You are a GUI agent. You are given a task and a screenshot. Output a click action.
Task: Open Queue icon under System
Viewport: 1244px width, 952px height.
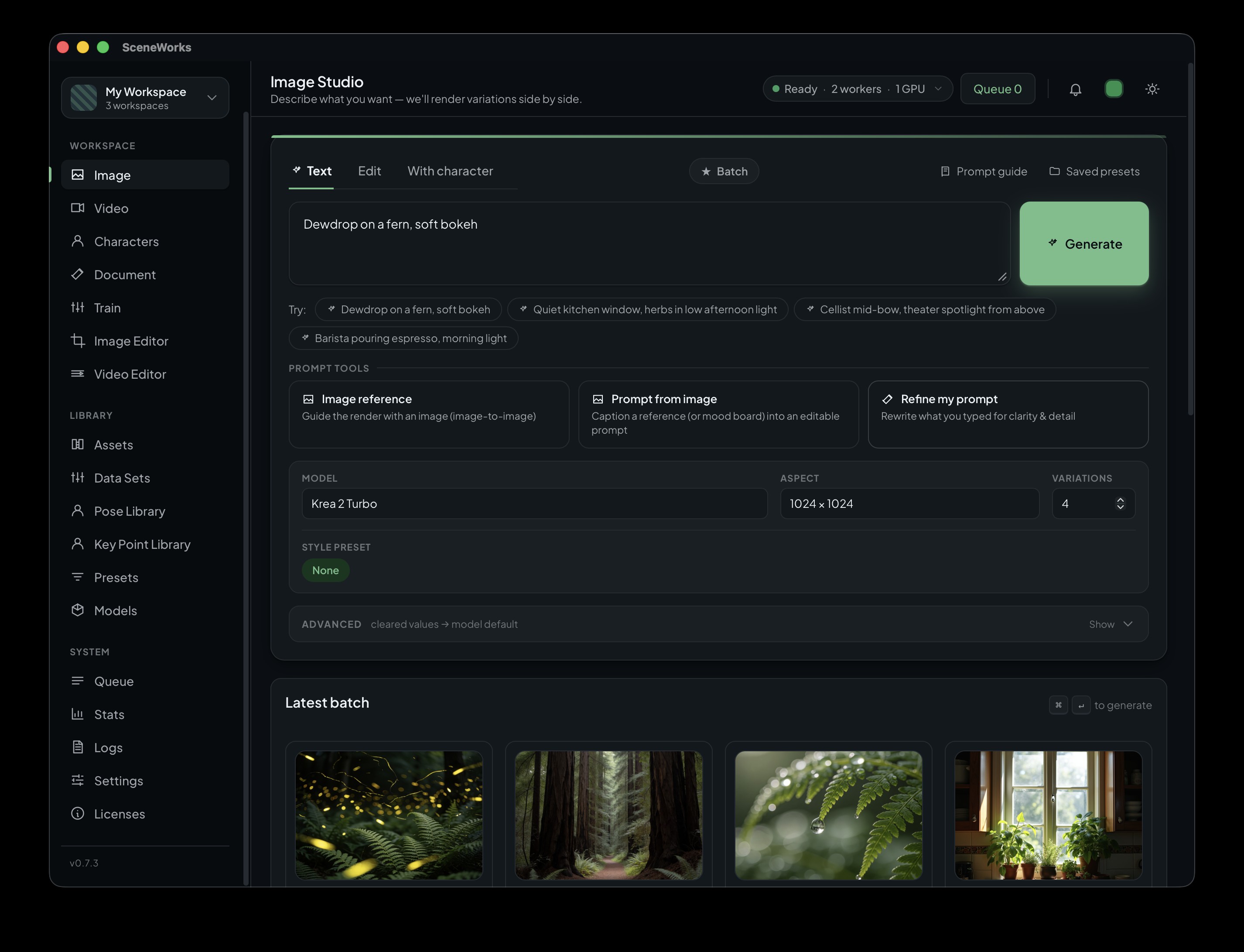78,681
